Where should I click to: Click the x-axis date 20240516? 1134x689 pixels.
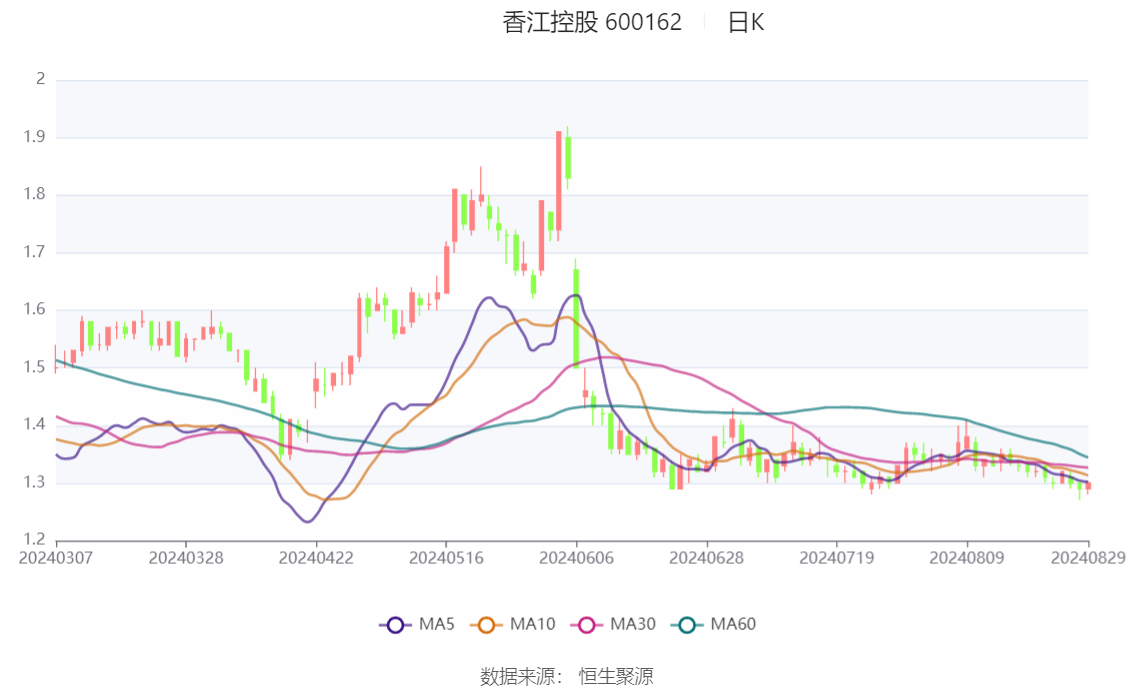pos(446,558)
